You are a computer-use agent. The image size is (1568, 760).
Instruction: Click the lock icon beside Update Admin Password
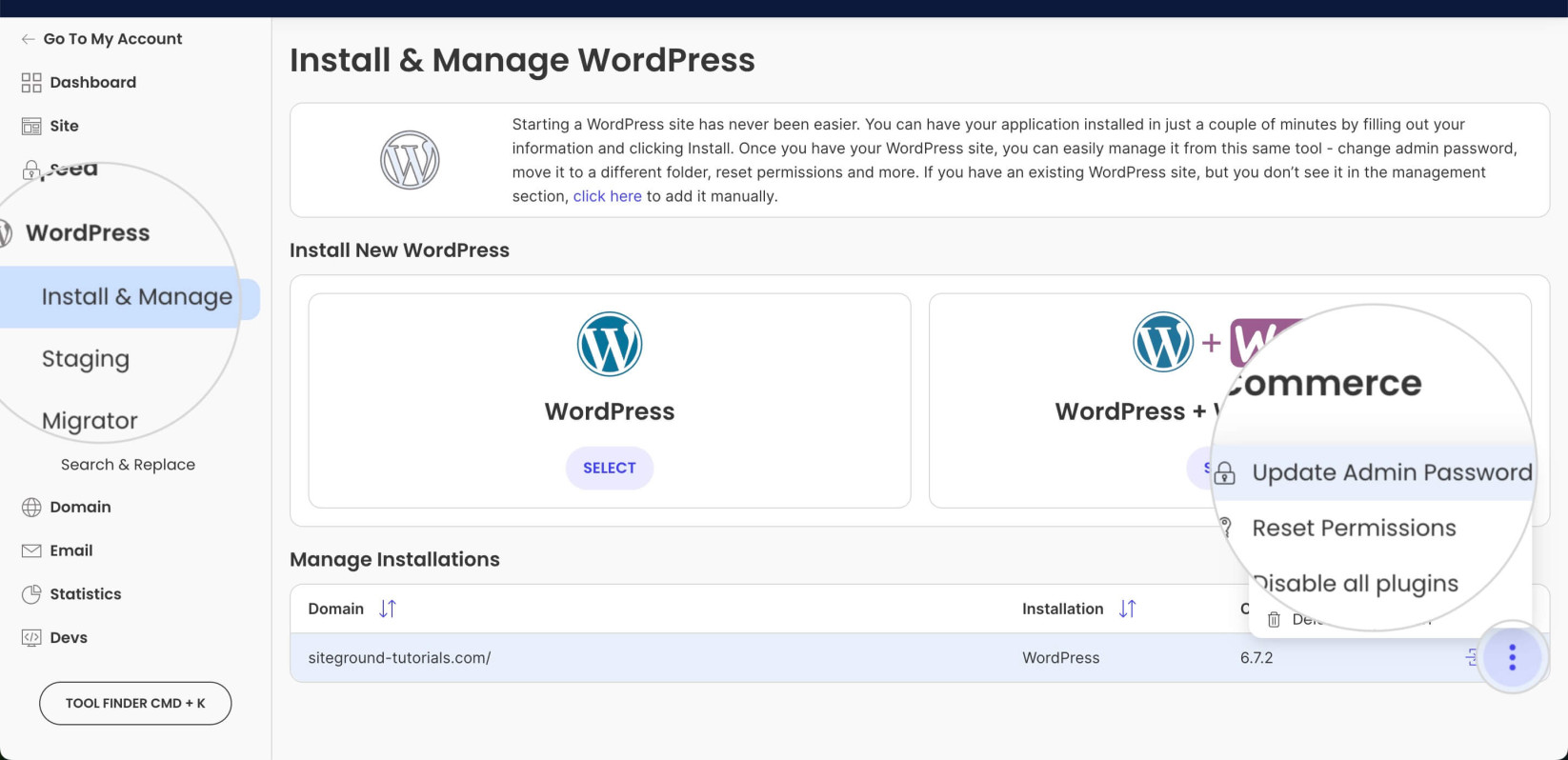tap(1225, 472)
